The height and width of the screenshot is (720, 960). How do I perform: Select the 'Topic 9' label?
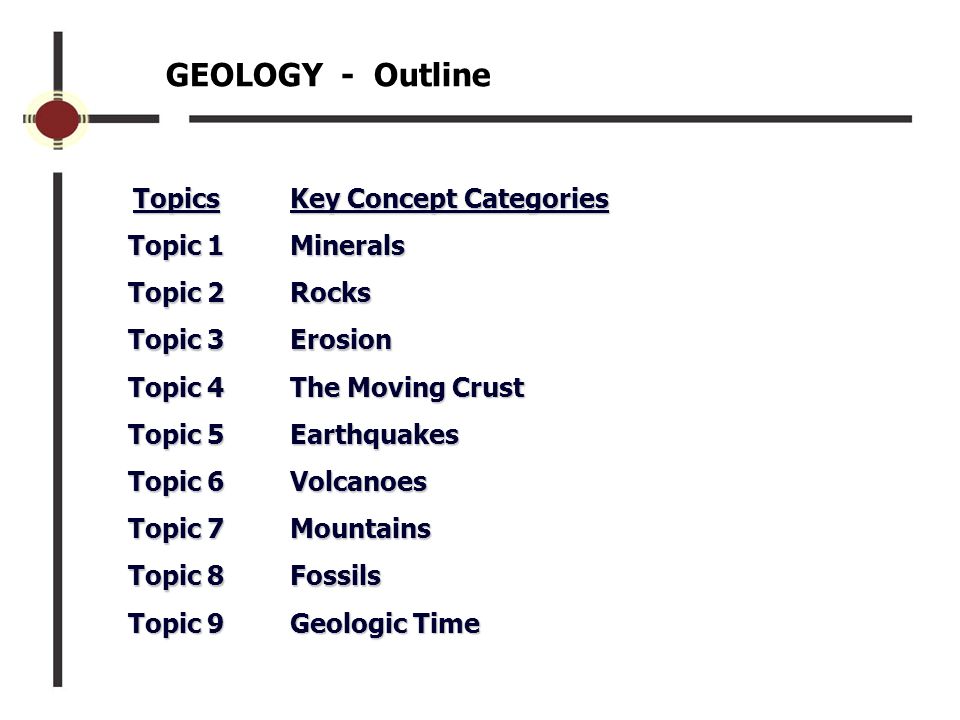(x=176, y=624)
